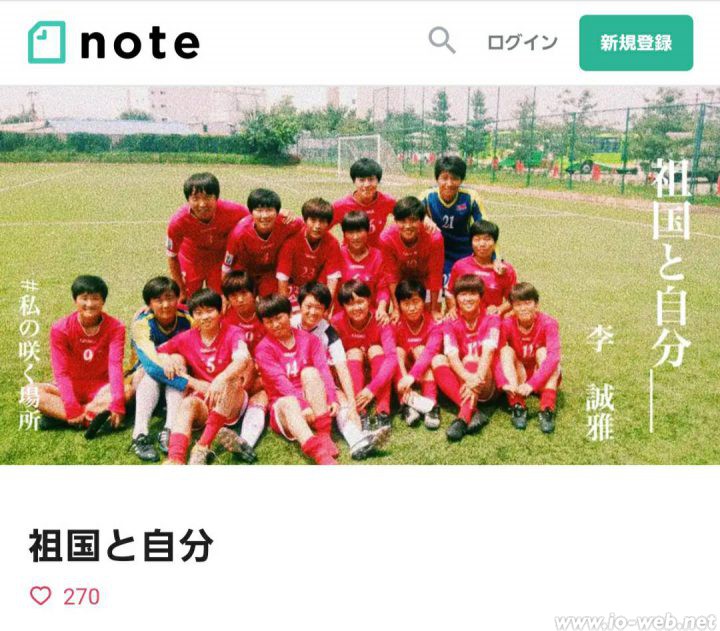Image resolution: width=720 pixels, height=631 pixels.
Task: Click the www.io-web.net watermark
Action: pyautogui.click(x=636, y=622)
